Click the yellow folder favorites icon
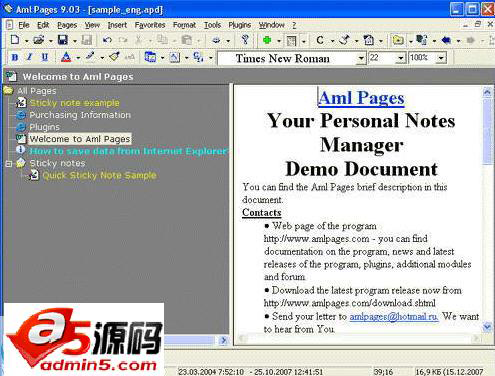495x376 pixels. (x=397, y=40)
